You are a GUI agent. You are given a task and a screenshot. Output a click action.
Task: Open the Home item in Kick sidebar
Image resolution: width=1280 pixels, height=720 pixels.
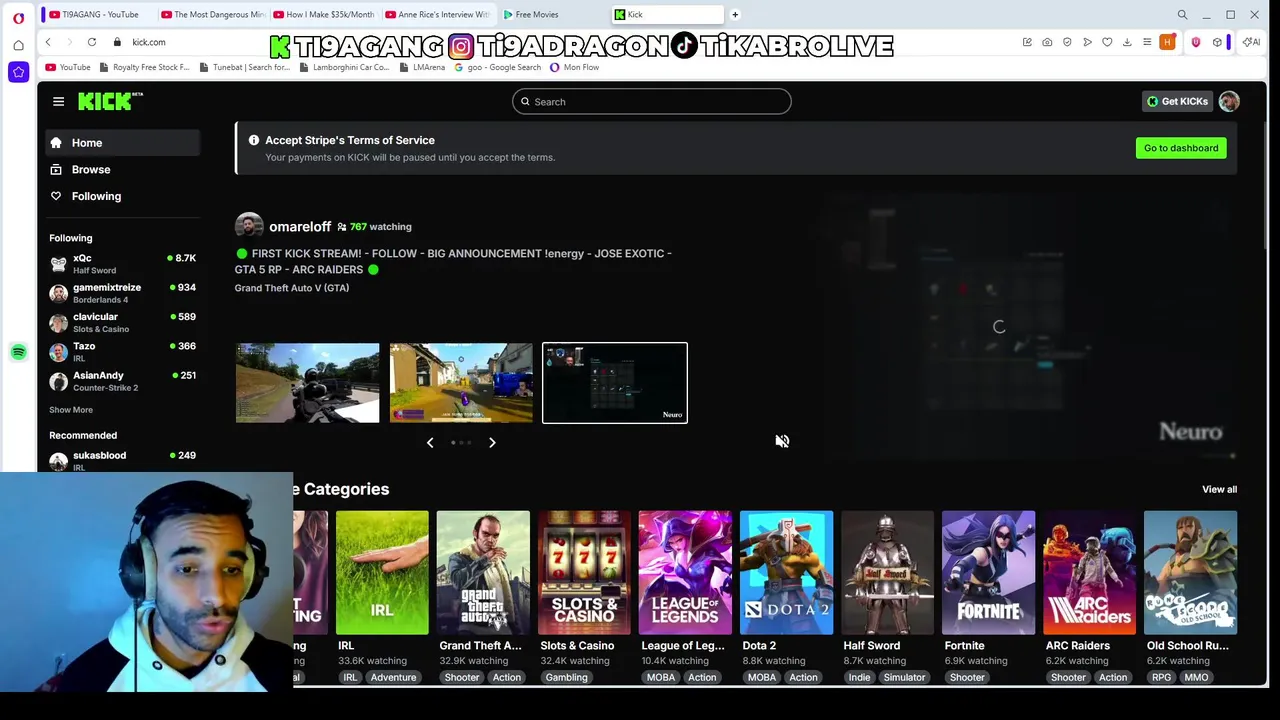(x=122, y=143)
